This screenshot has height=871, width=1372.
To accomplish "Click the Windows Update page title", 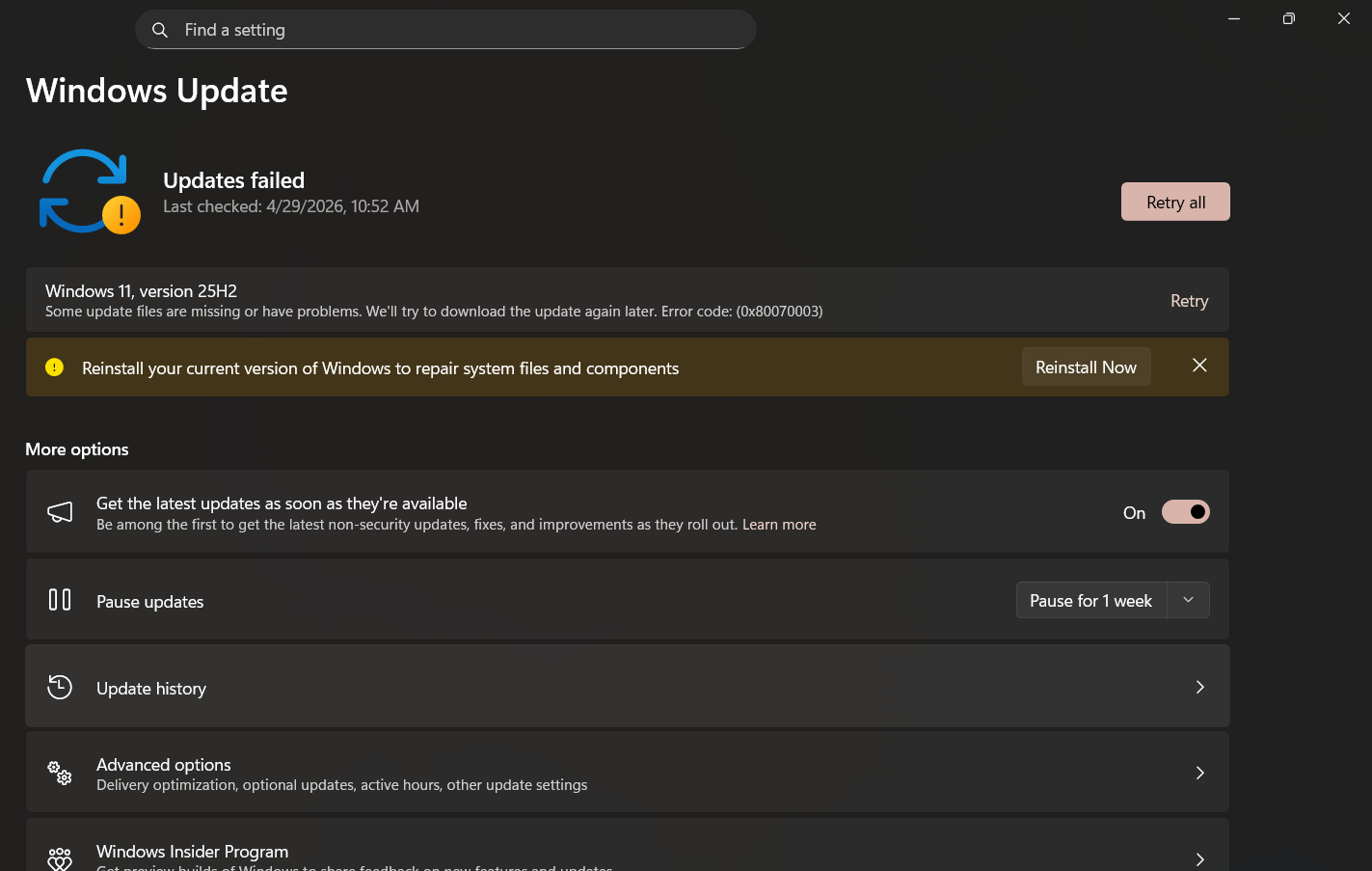I will coord(157,91).
